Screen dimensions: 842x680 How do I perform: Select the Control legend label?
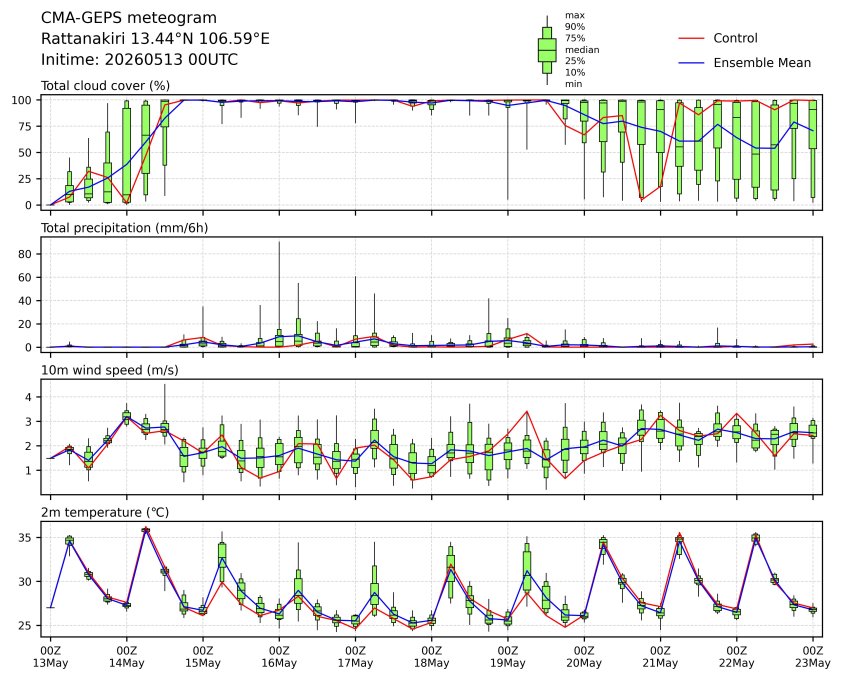pos(735,38)
